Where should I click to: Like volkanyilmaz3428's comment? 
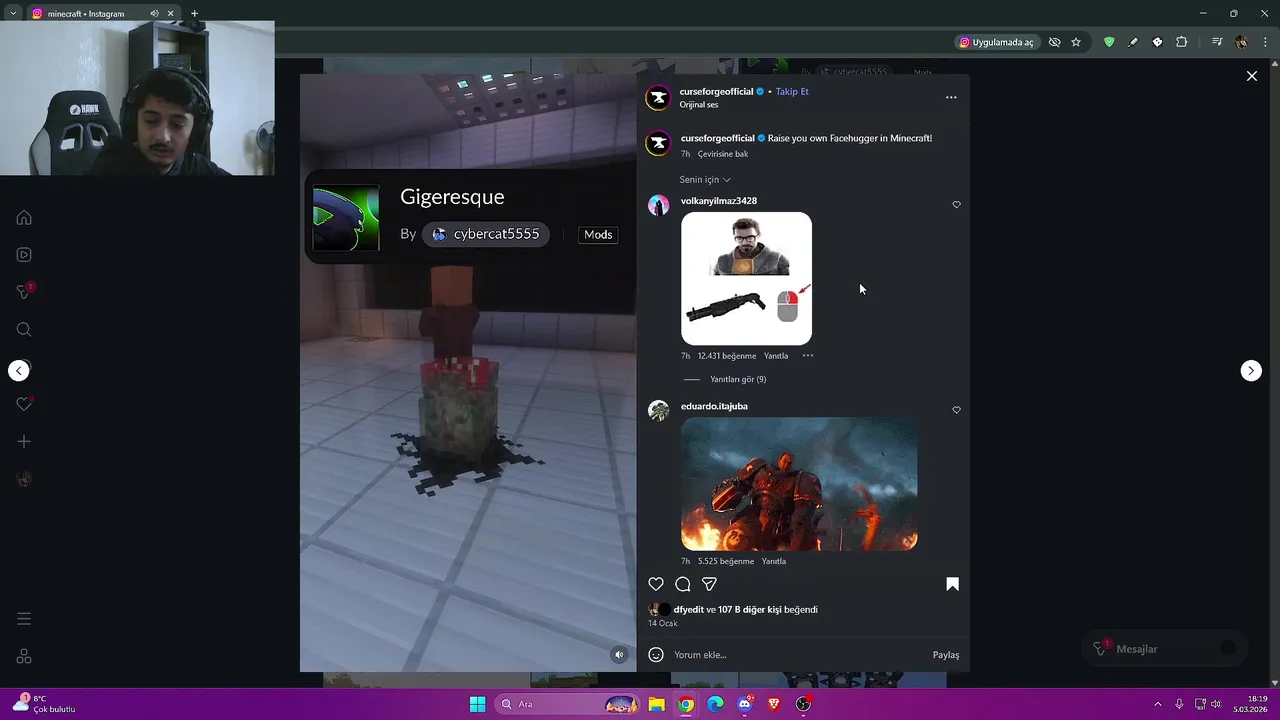click(x=956, y=204)
